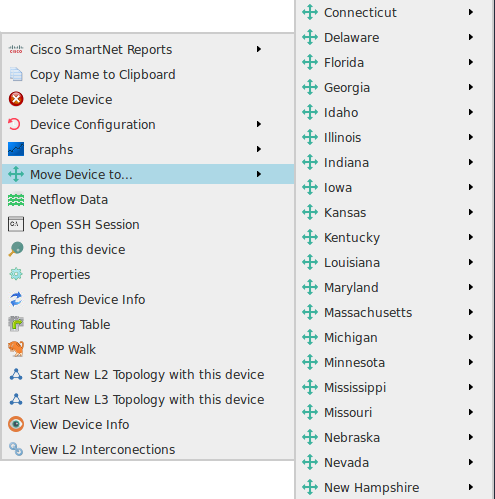Click the View Device Info eye icon

coord(16,424)
